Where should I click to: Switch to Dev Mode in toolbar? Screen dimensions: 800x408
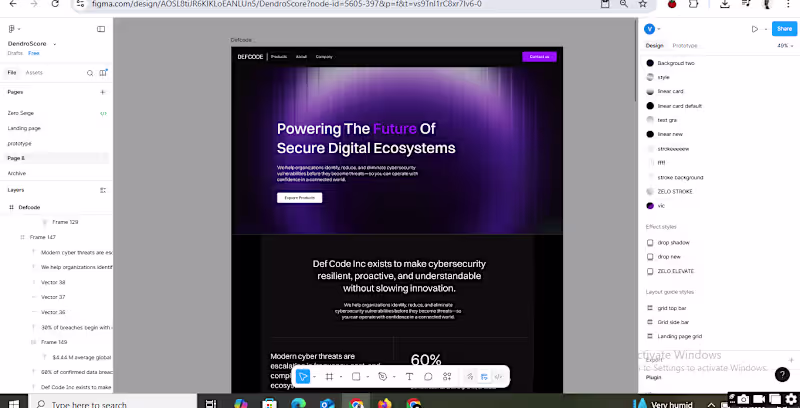point(498,377)
